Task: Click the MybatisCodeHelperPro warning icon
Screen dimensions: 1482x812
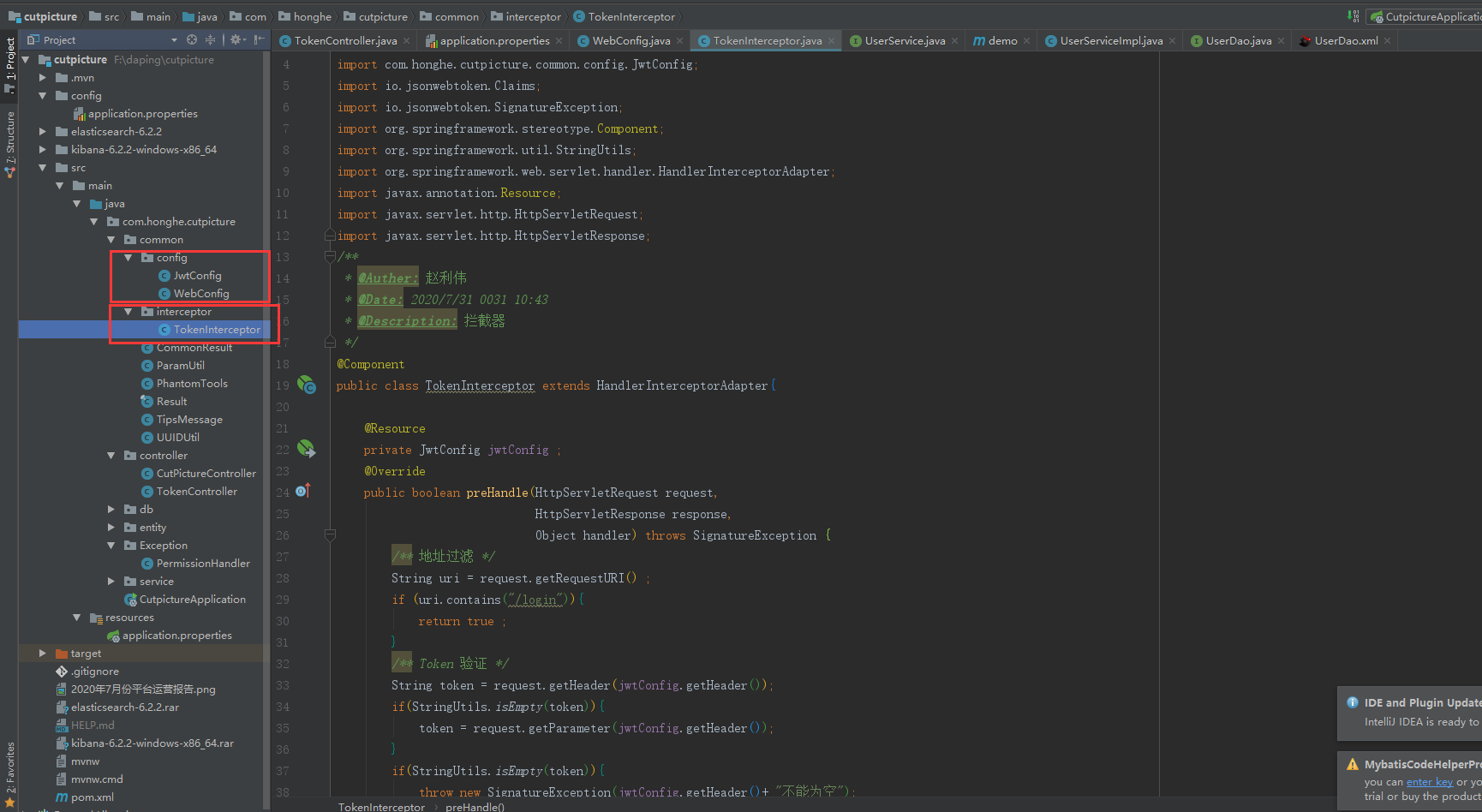Action: [1352, 763]
